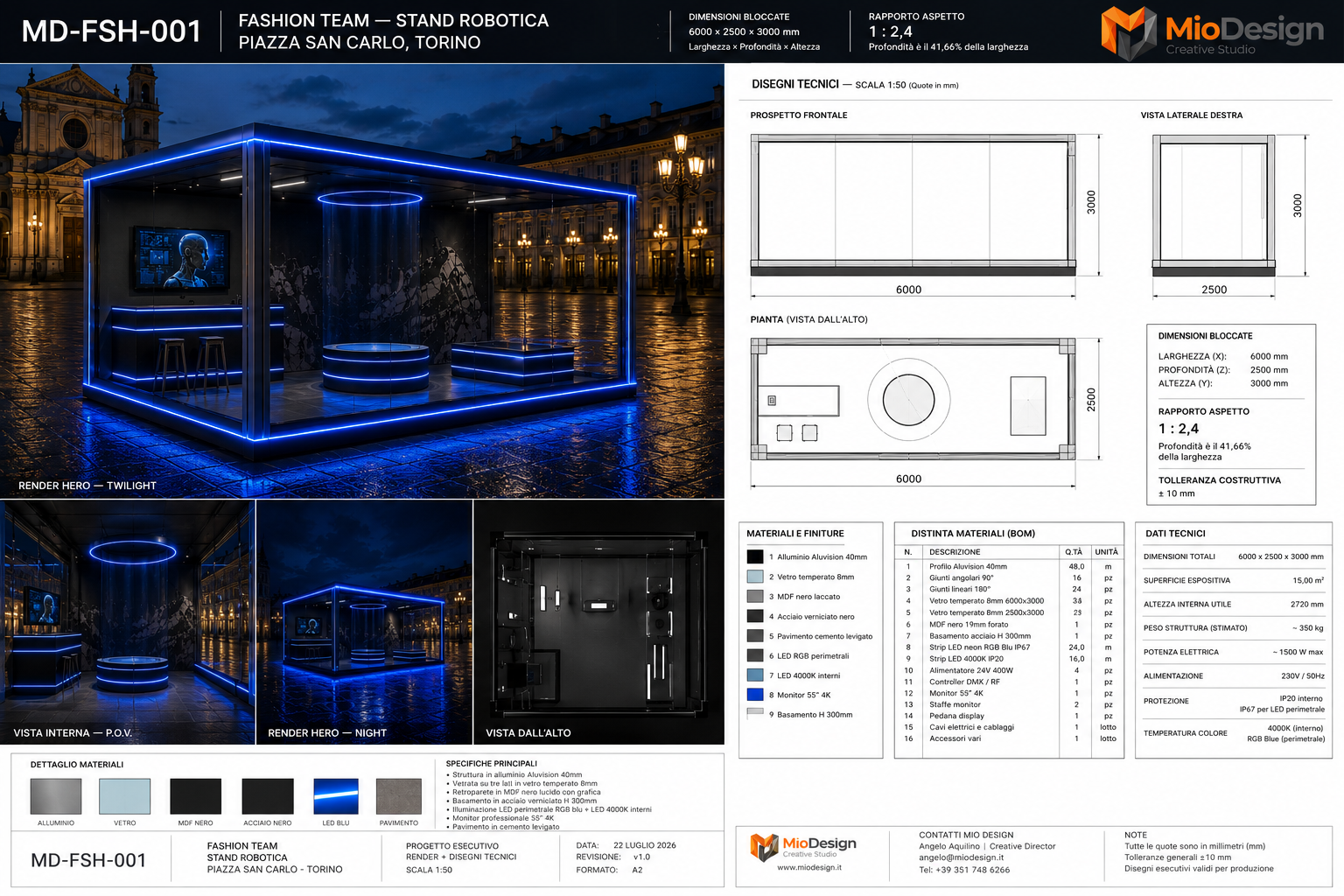Select BOM row Cavi elettrici e cablaggi
Screen dimensions: 1344x896
[1009, 727]
